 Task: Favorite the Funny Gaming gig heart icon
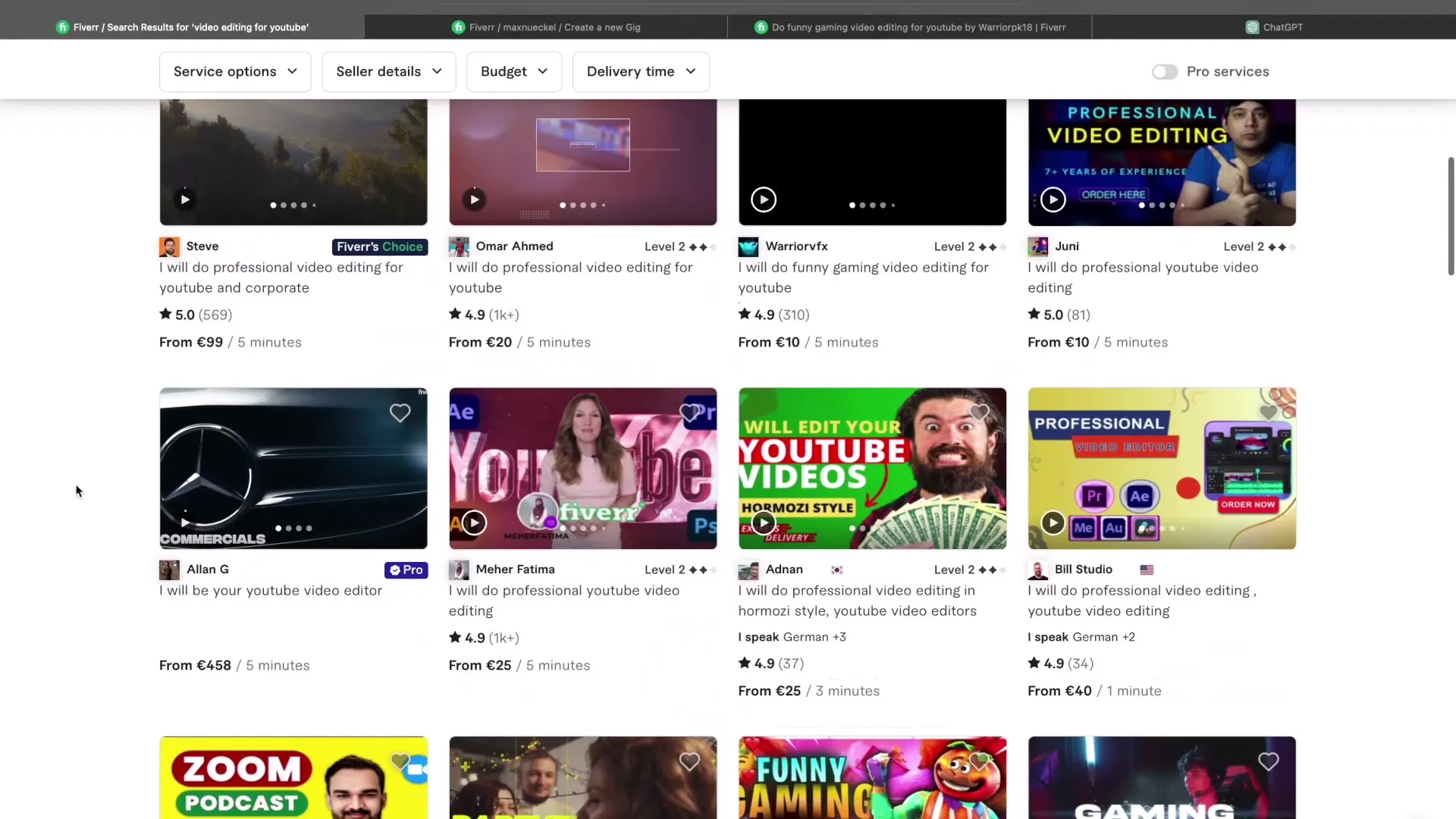pyautogui.click(x=979, y=761)
